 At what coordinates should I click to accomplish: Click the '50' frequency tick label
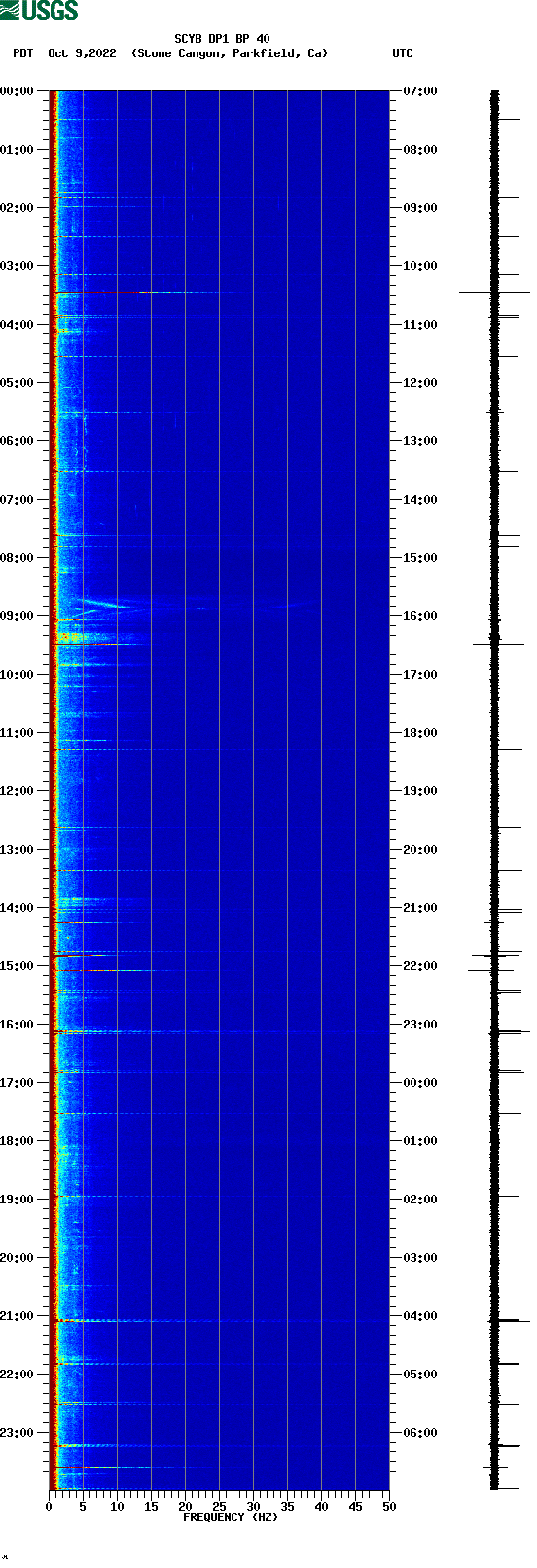389,1507
